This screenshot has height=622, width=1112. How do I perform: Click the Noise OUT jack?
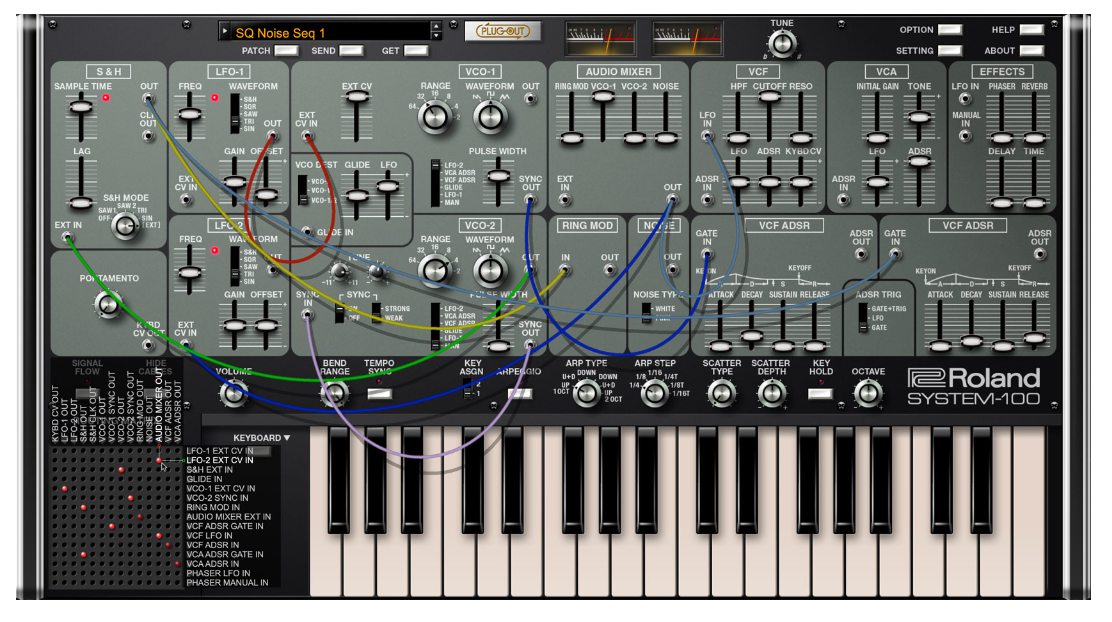(672, 270)
